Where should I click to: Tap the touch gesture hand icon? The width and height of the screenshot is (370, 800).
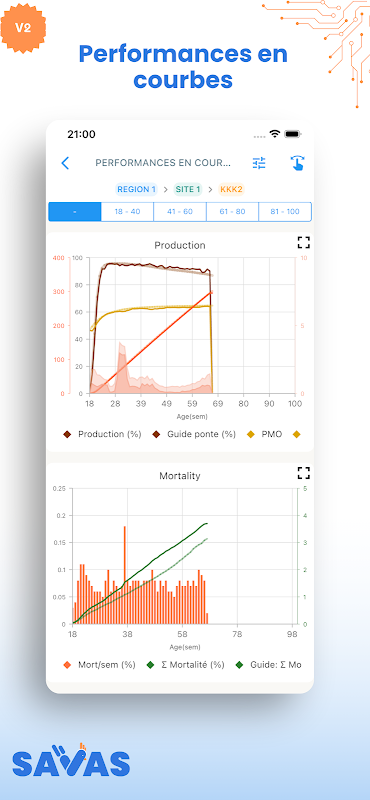point(298,163)
